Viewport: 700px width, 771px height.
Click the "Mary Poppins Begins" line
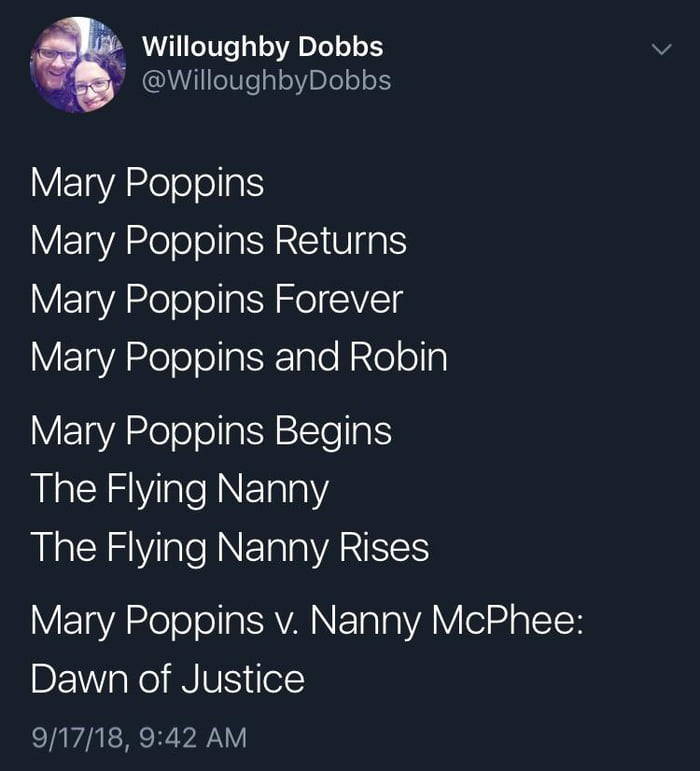(210, 431)
